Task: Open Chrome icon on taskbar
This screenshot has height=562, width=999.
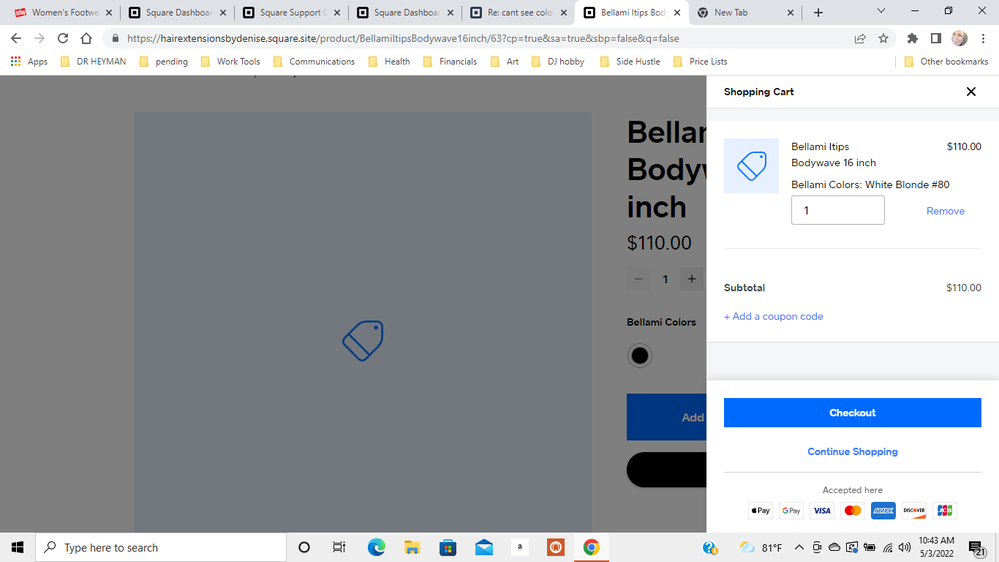Action: point(591,547)
